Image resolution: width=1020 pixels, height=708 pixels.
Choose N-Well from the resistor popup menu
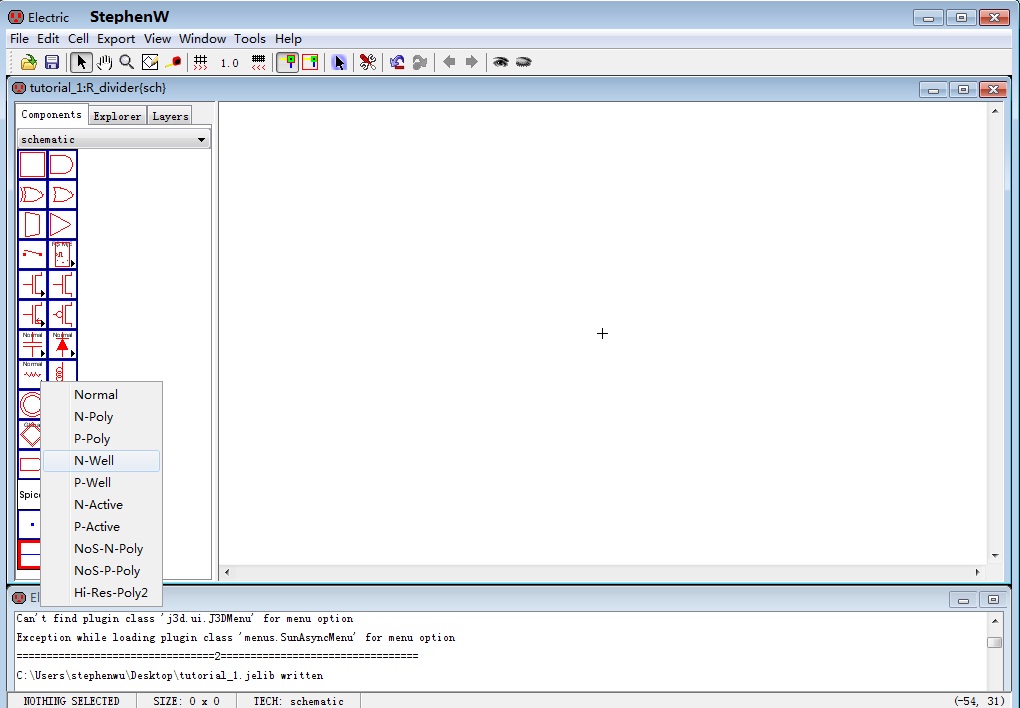point(94,461)
